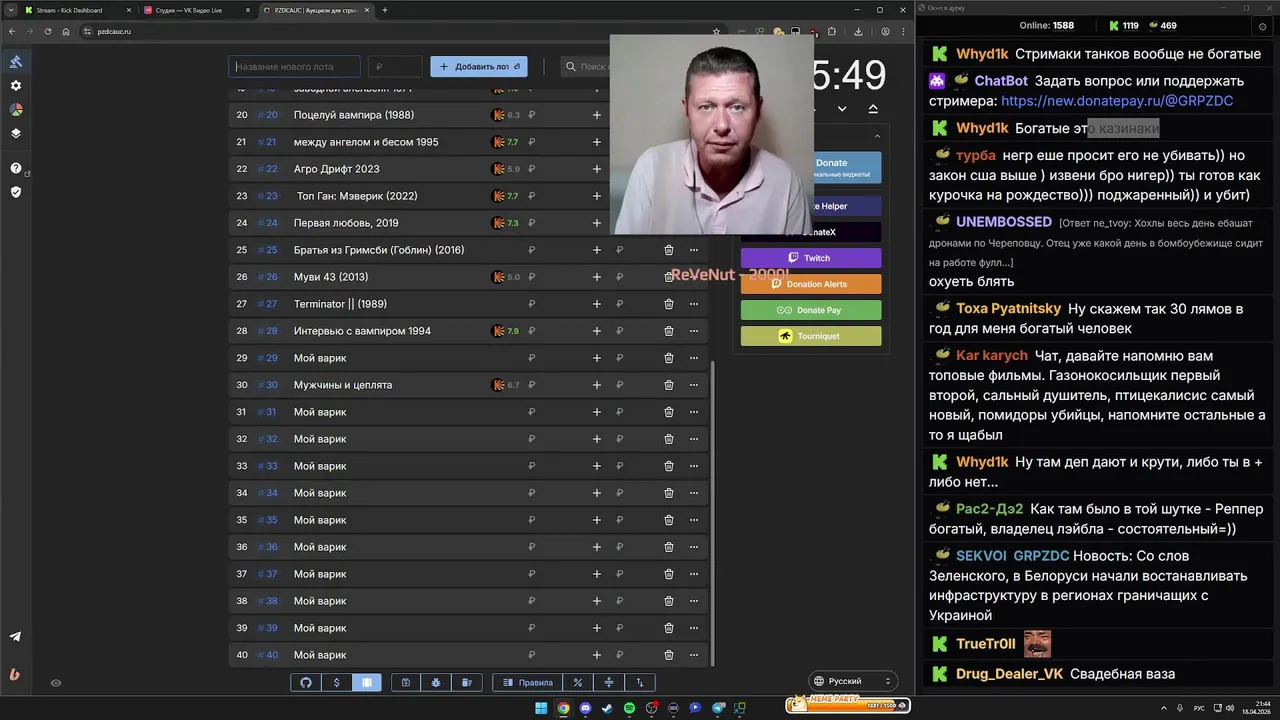Open the browser tab search dropdown
Screen dimensions: 1280x720
point(9,10)
